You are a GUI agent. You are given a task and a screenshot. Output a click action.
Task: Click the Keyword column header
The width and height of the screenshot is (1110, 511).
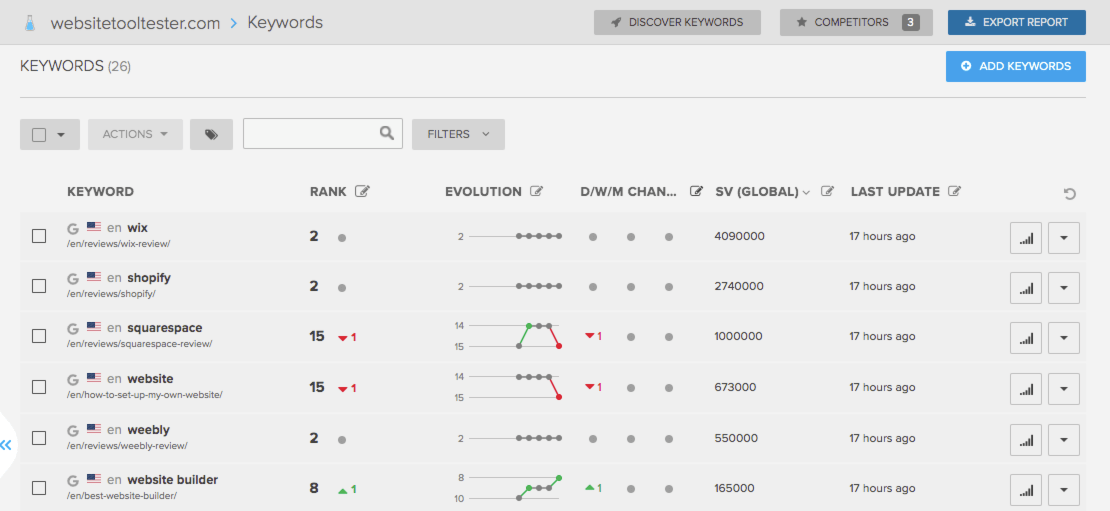(101, 192)
